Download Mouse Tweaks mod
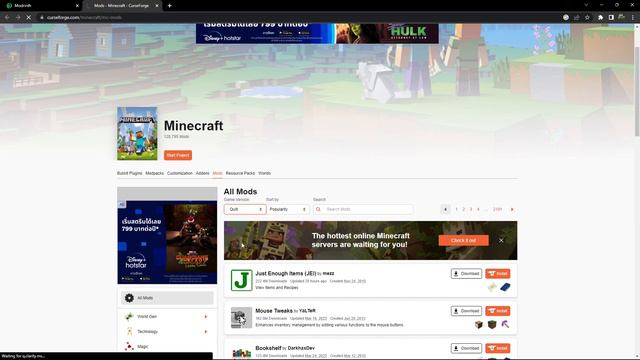640x360 pixels. [x=466, y=311]
